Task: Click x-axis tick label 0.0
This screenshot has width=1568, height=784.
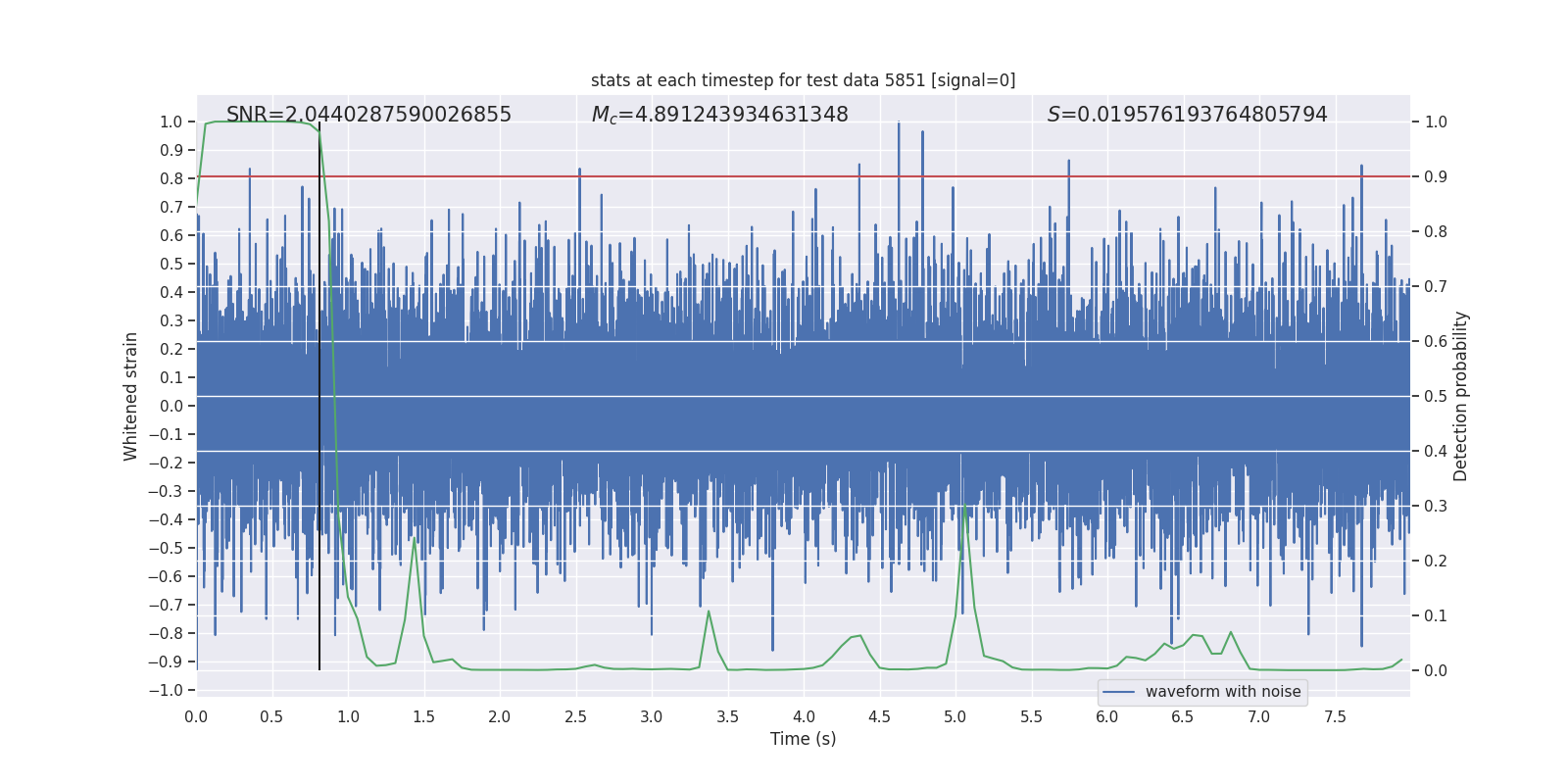Action: click(196, 716)
